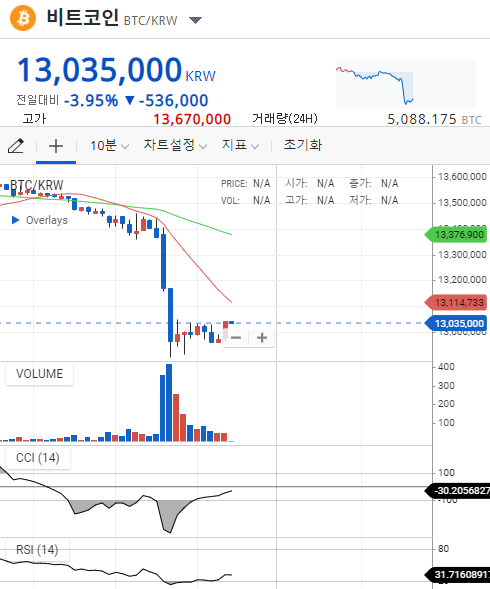This screenshot has height=589, width=490.
Task: Click the large 13,035,000 price
Action: coord(100,70)
